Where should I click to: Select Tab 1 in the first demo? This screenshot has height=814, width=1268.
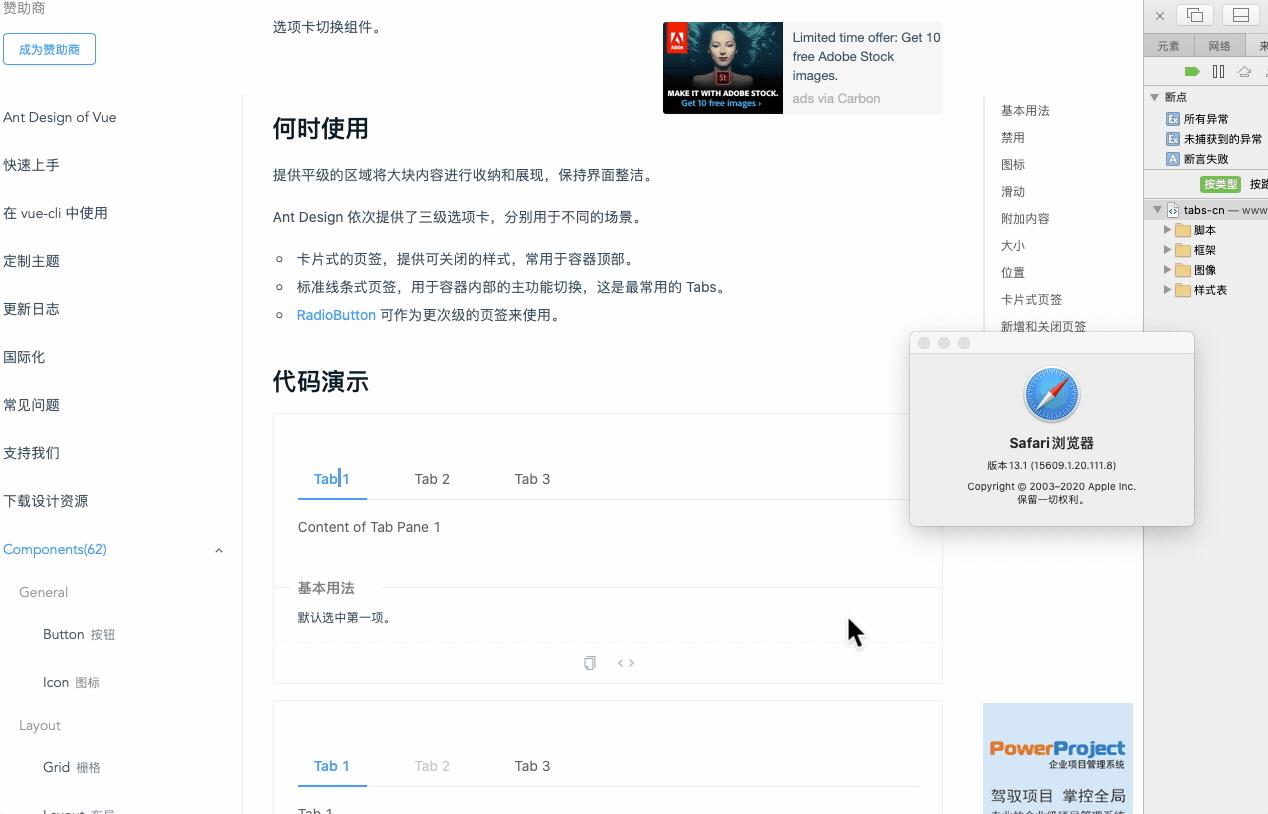pos(332,479)
